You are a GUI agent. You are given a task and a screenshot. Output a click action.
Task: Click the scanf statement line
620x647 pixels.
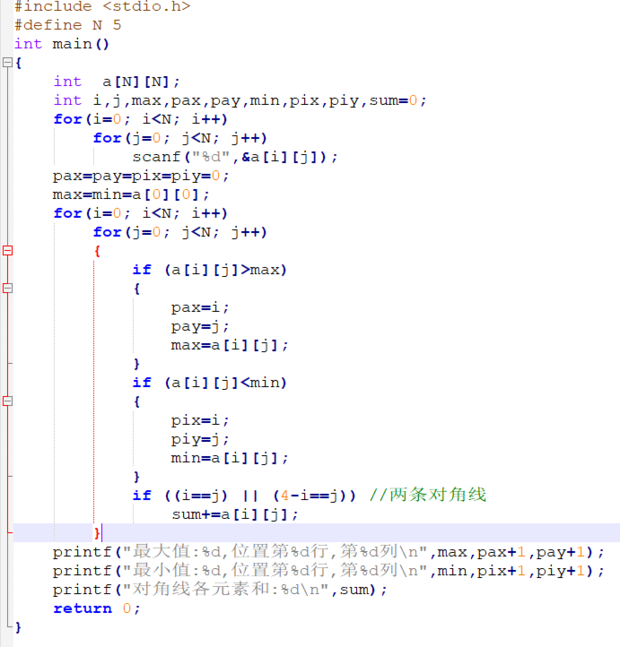click(x=235, y=157)
